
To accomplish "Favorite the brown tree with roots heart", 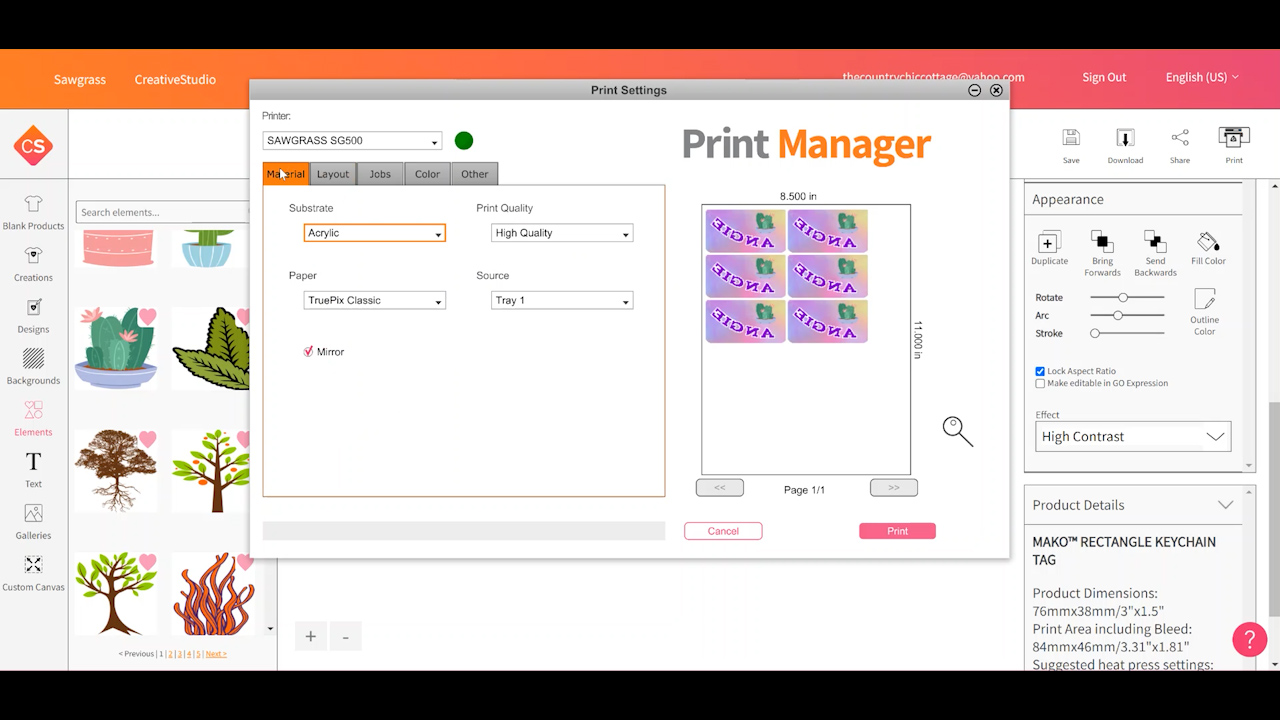I will [x=147, y=439].
